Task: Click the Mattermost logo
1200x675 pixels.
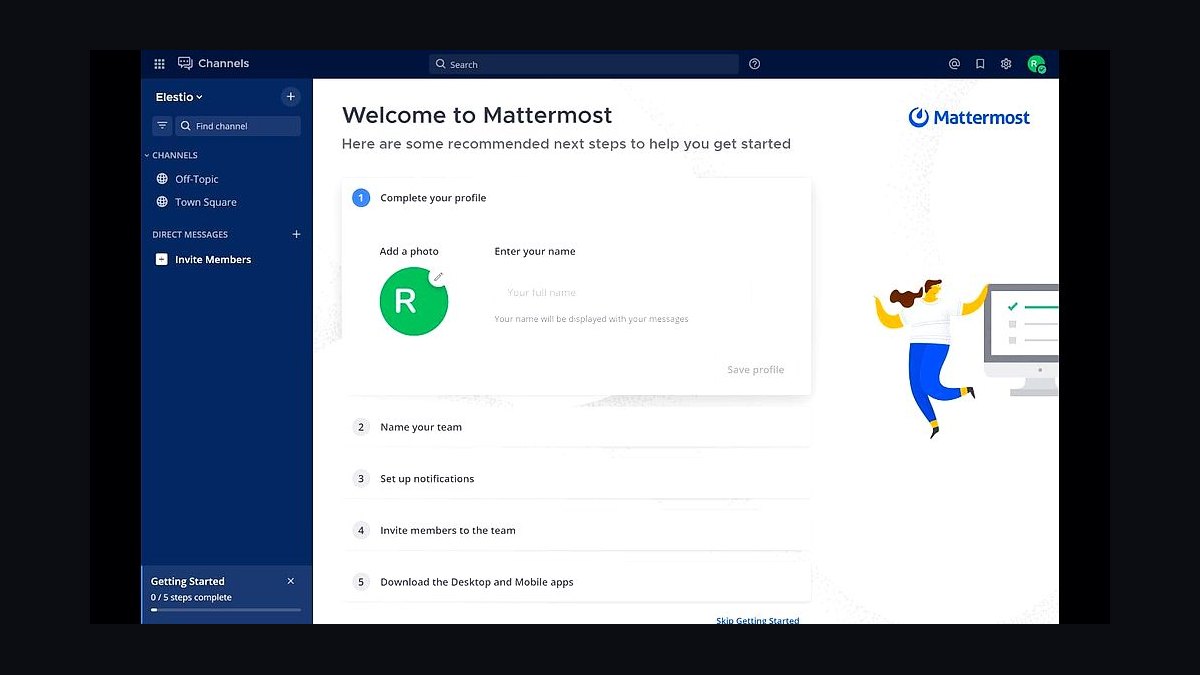Action: click(x=969, y=117)
